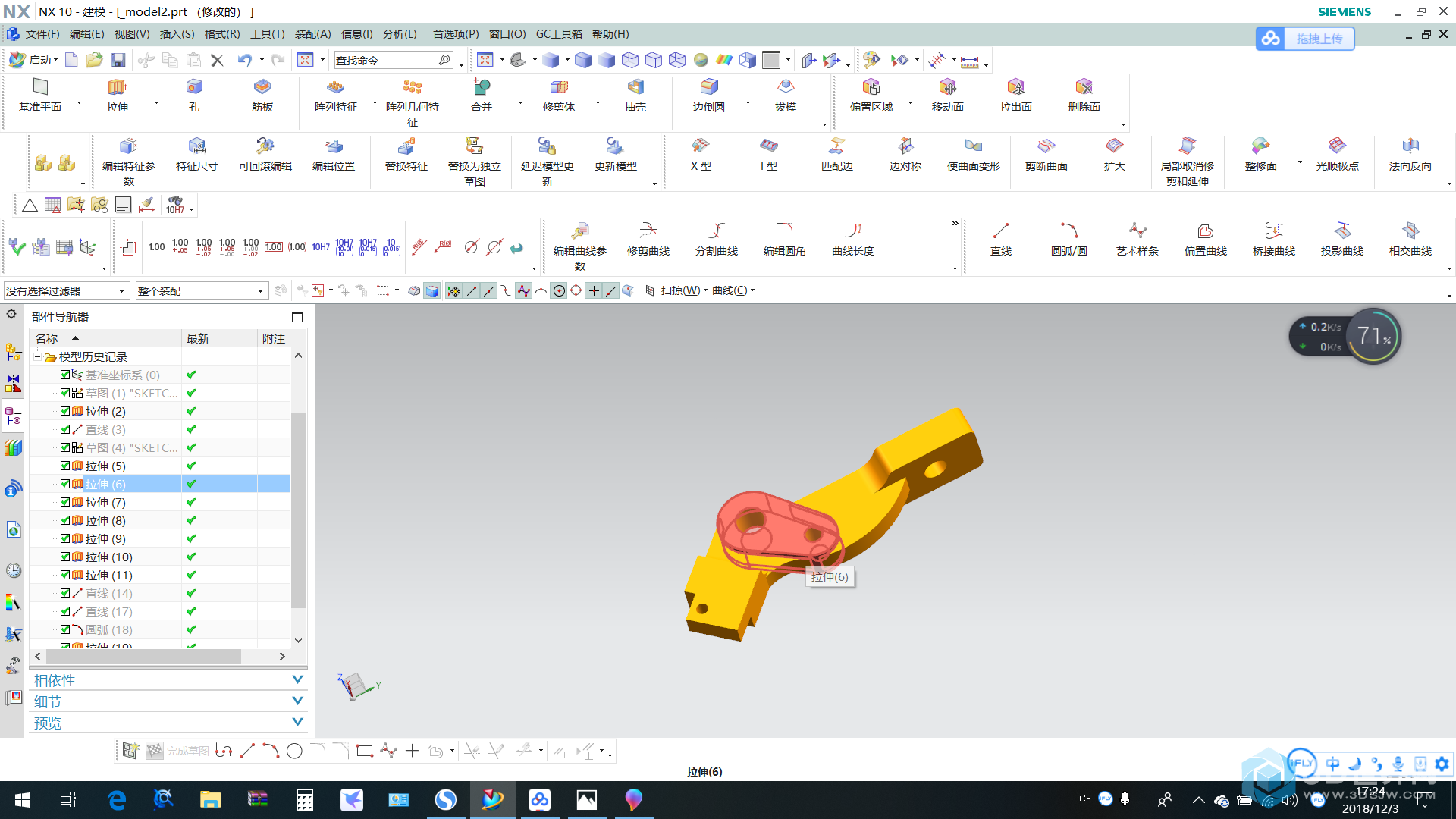Open the 扫掠(W) dropdown menu
The height and width of the screenshot is (819, 1456).
click(x=684, y=290)
